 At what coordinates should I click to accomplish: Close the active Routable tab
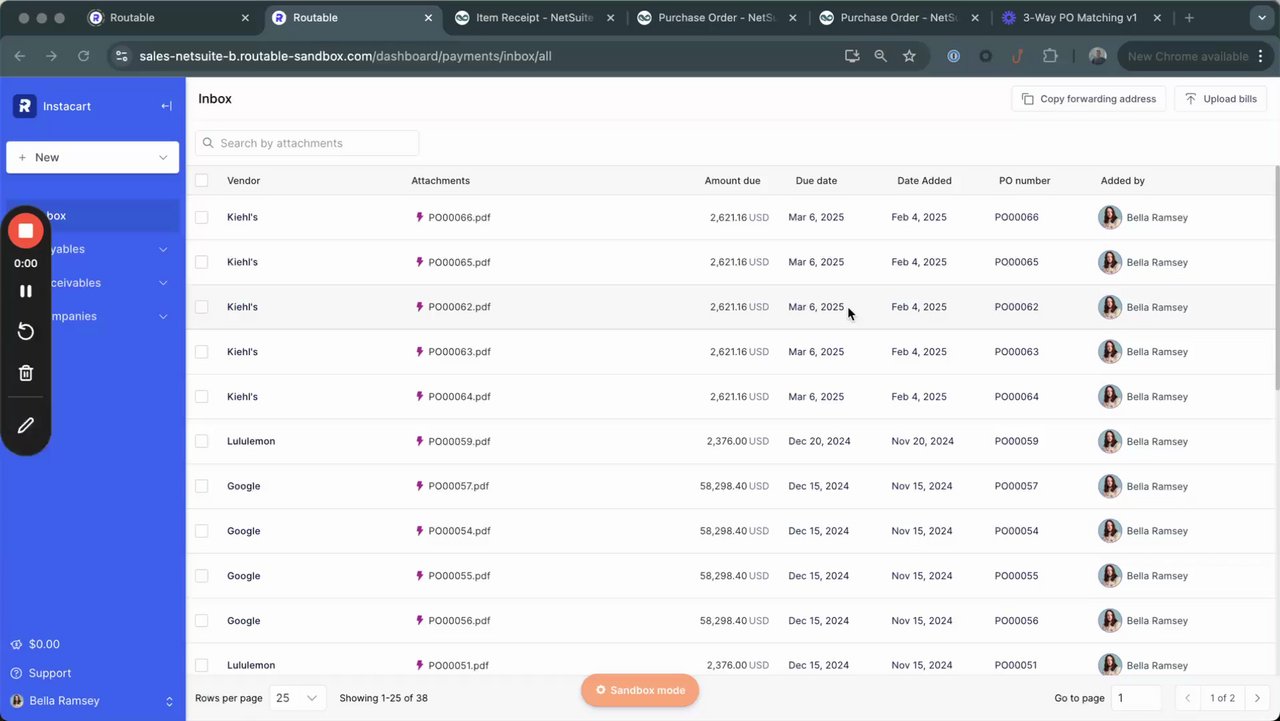click(x=428, y=18)
